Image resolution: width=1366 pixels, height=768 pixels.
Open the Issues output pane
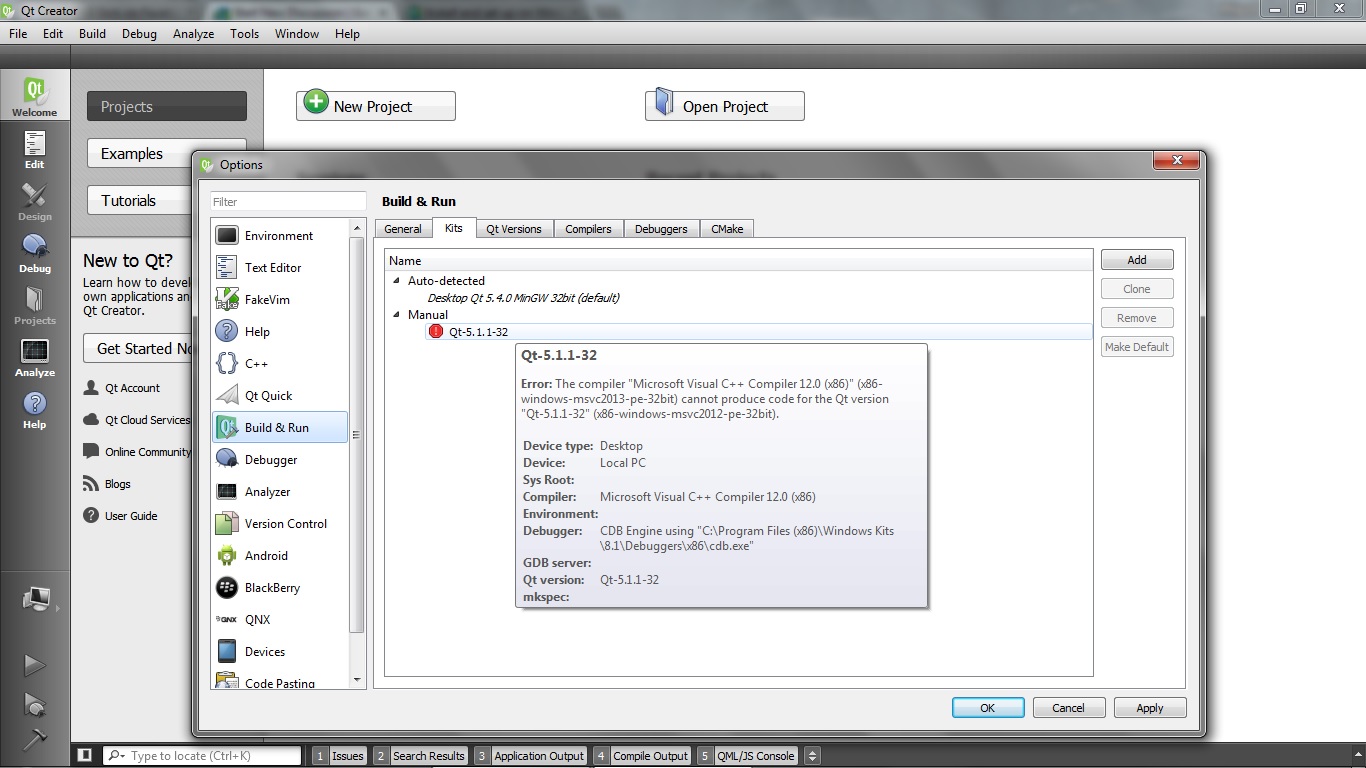pos(339,756)
